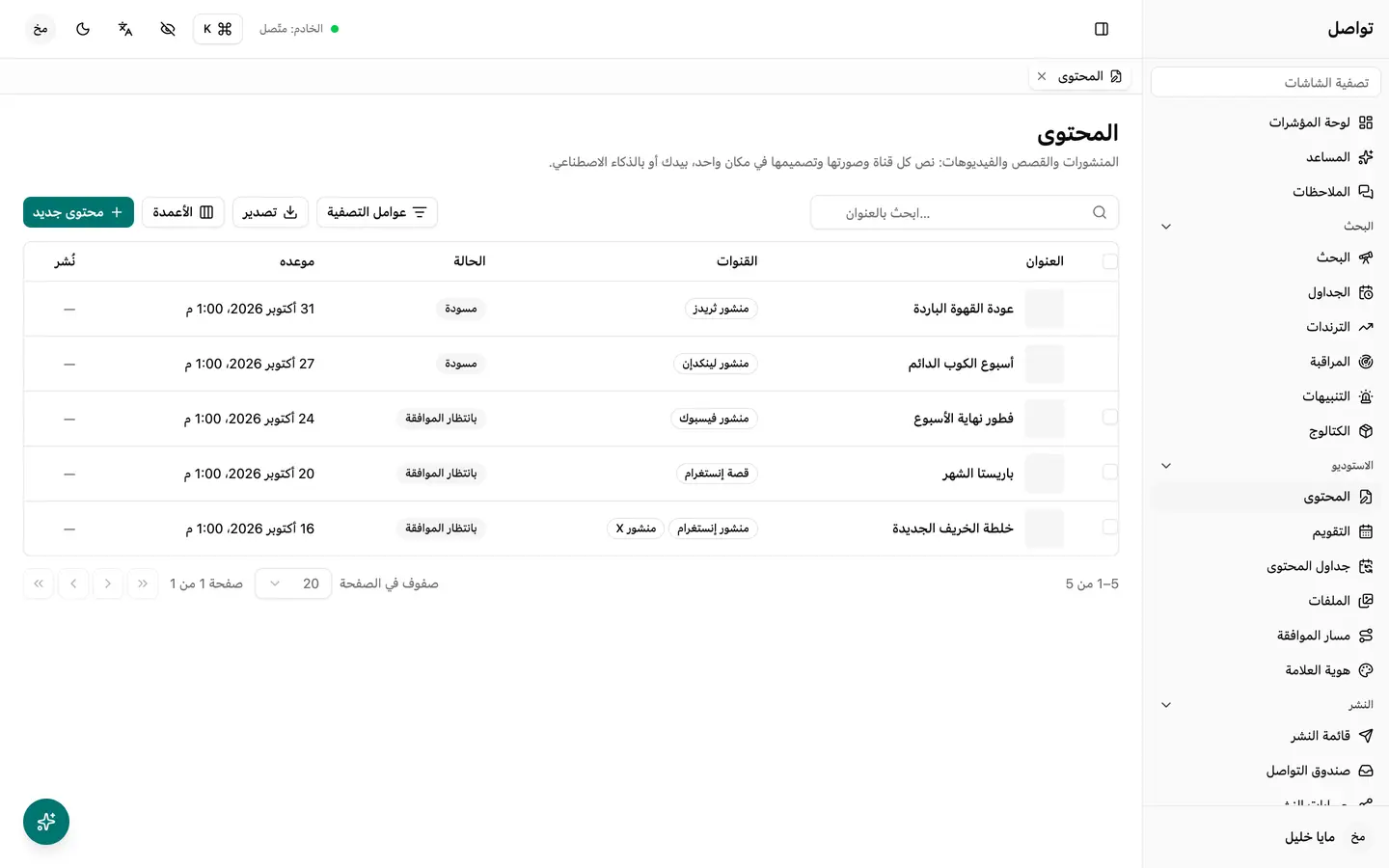This screenshot has height=868, width=1389.
Task: Open the rows-per-page dropdown showing 20
Action: click(293, 583)
